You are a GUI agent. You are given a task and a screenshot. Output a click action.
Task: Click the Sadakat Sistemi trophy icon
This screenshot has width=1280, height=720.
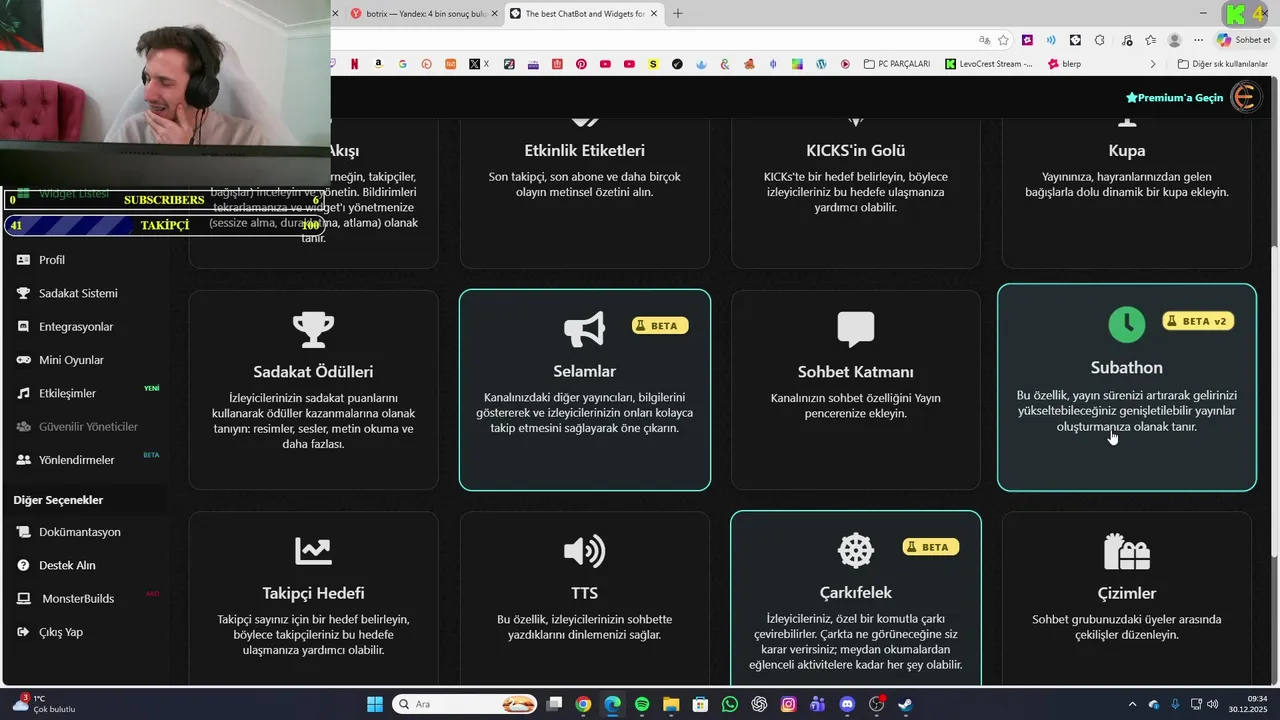tap(24, 293)
